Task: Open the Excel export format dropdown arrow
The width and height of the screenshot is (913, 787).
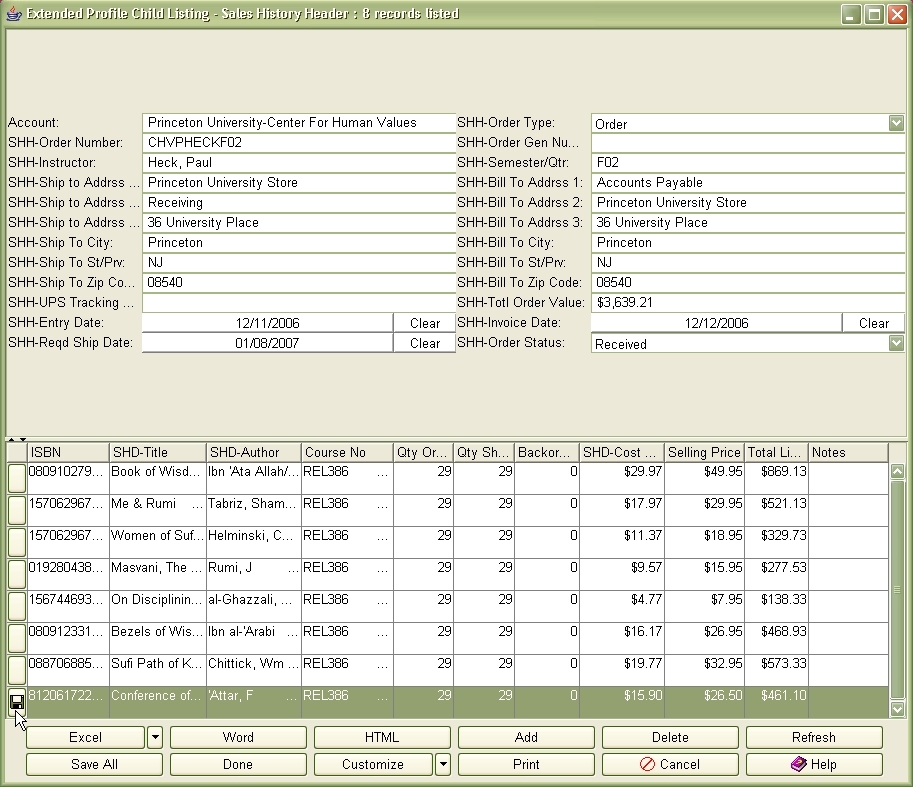Action: 156,738
